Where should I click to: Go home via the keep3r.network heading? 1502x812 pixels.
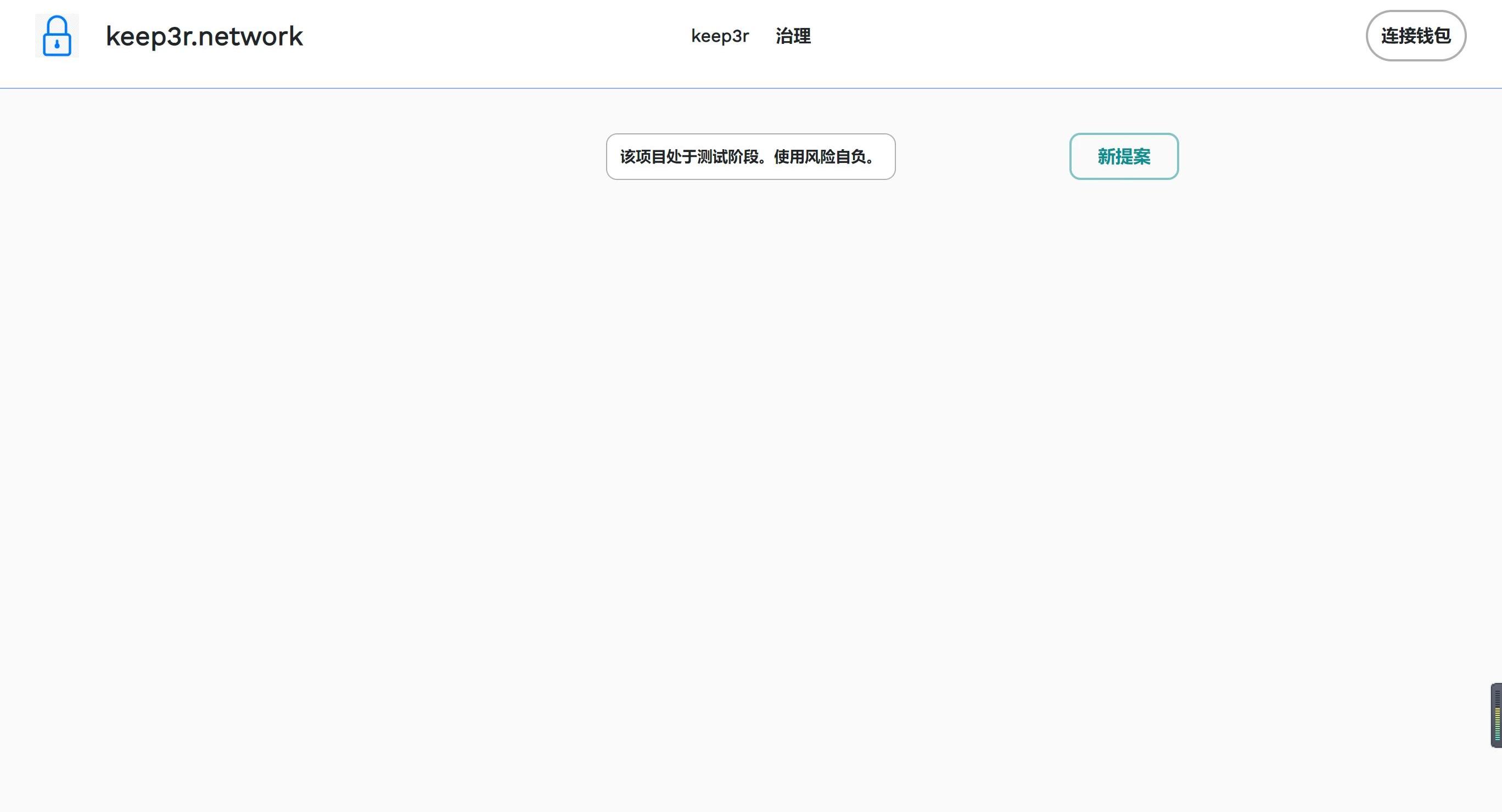(x=204, y=36)
